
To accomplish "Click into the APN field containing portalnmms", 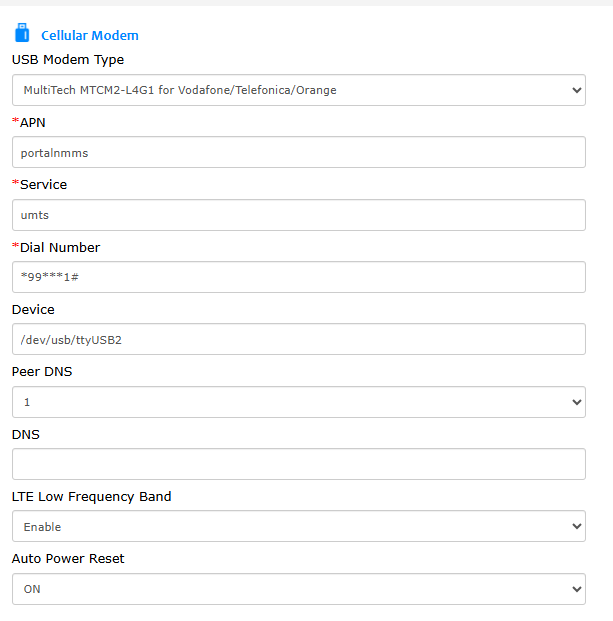I will tap(299, 152).
